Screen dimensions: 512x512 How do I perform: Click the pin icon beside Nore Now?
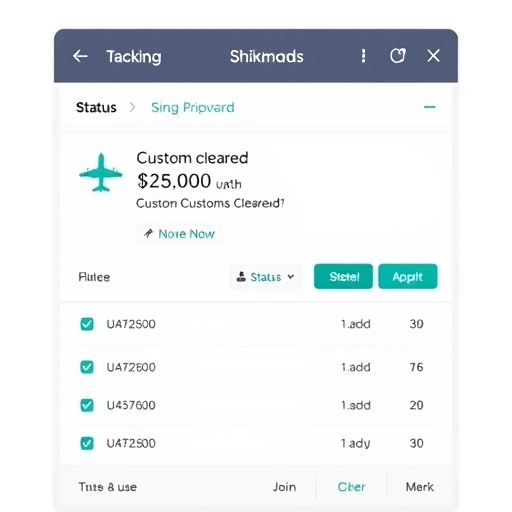click(148, 233)
